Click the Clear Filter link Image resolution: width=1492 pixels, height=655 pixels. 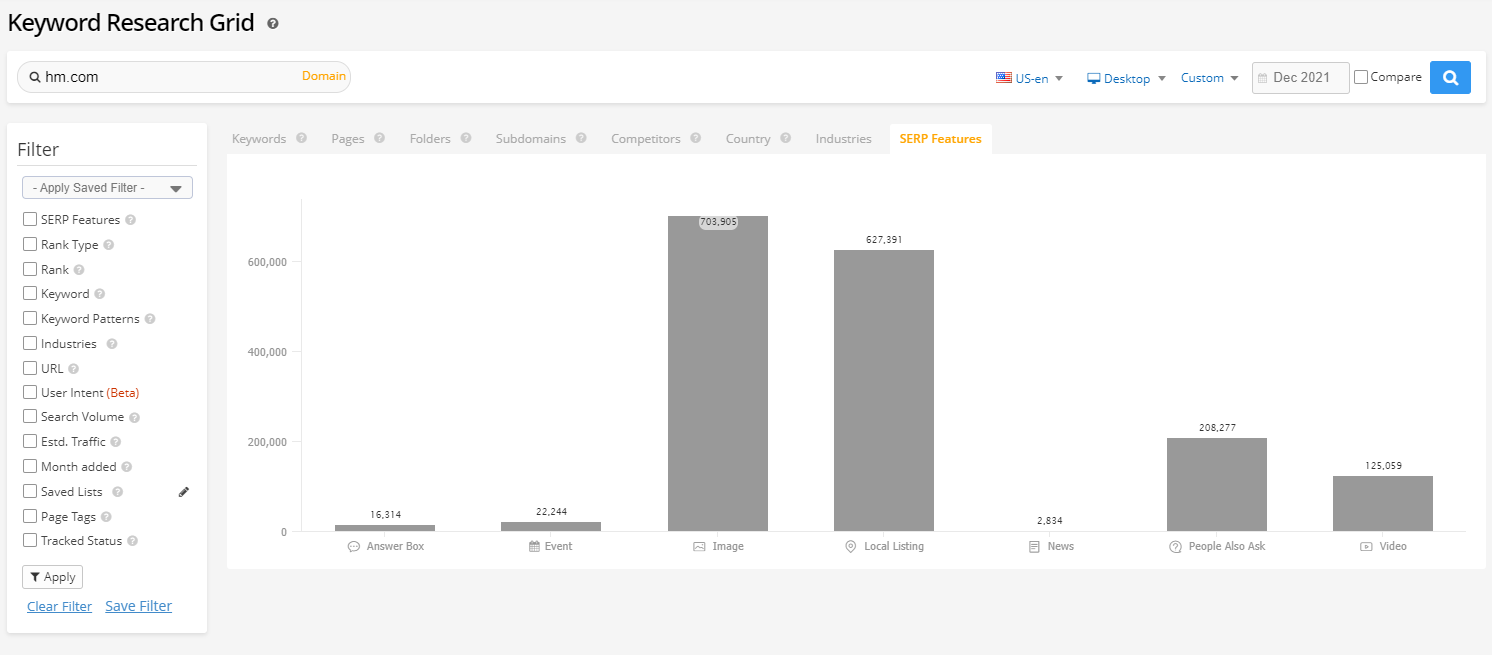(x=59, y=606)
